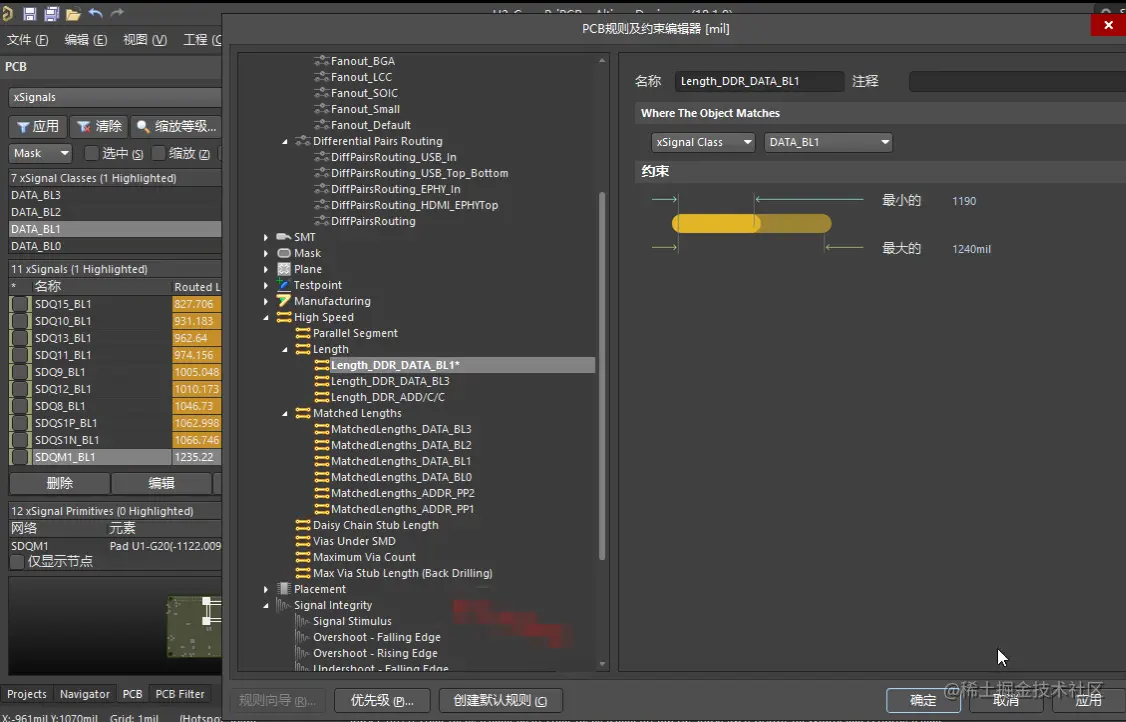Click the DiffPairsRouting_USB_In rule icon
Image resolution: width=1126 pixels, height=722 pixels.
[x=322, y=157]
